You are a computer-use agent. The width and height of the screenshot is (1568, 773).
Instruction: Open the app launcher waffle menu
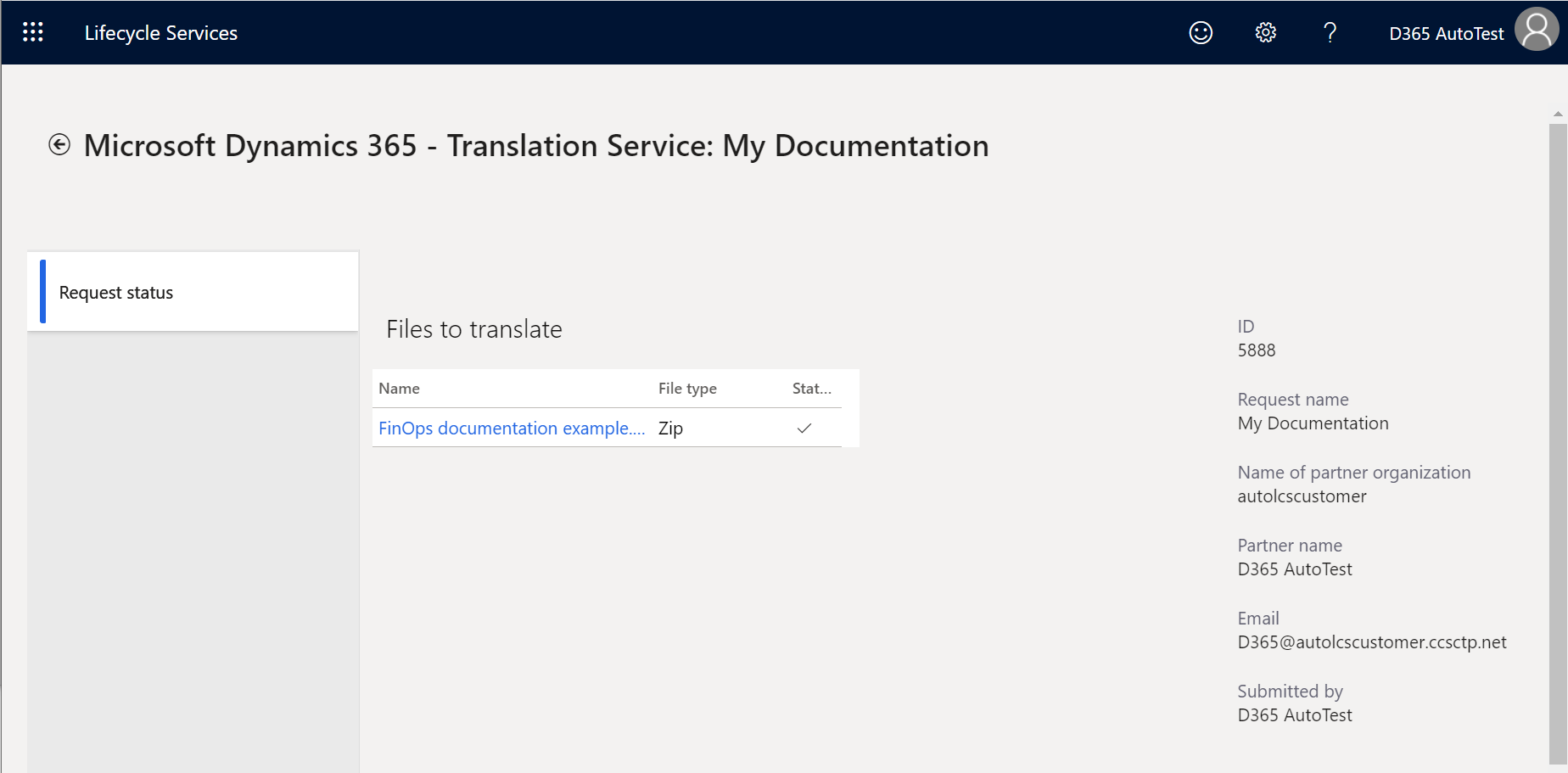(x=33, y=31)
